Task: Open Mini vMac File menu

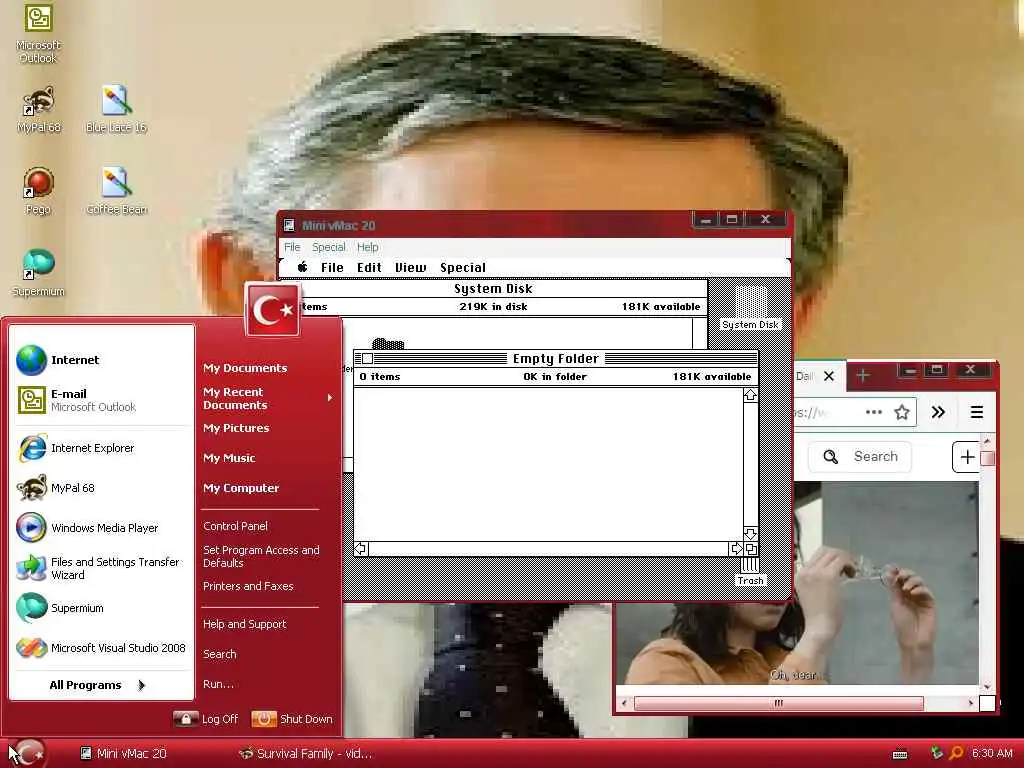Action: [292, 247]
